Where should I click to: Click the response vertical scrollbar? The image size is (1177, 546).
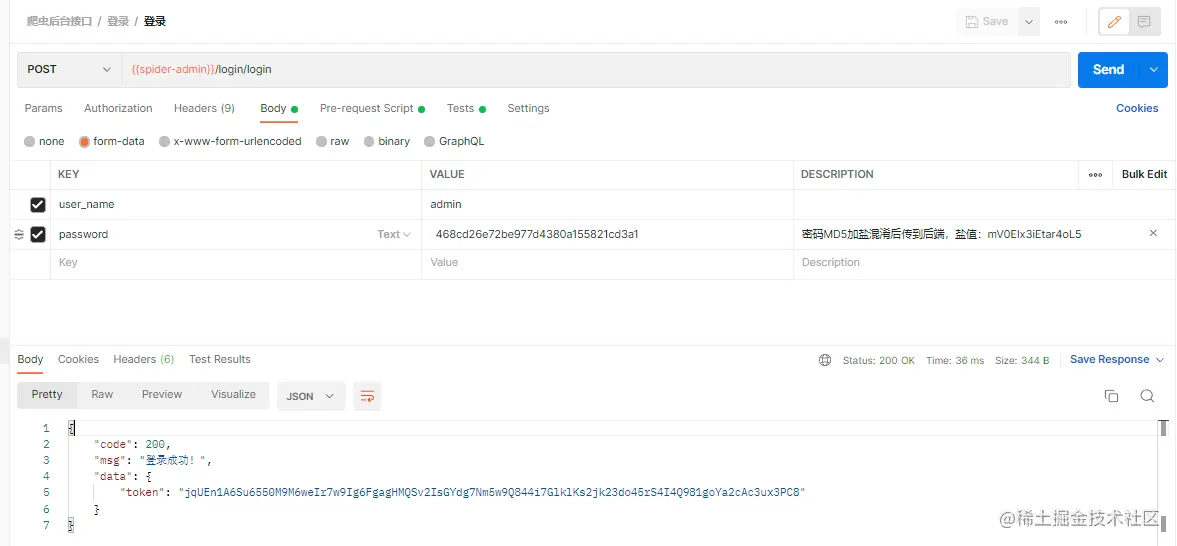[x=1163, y=475]
